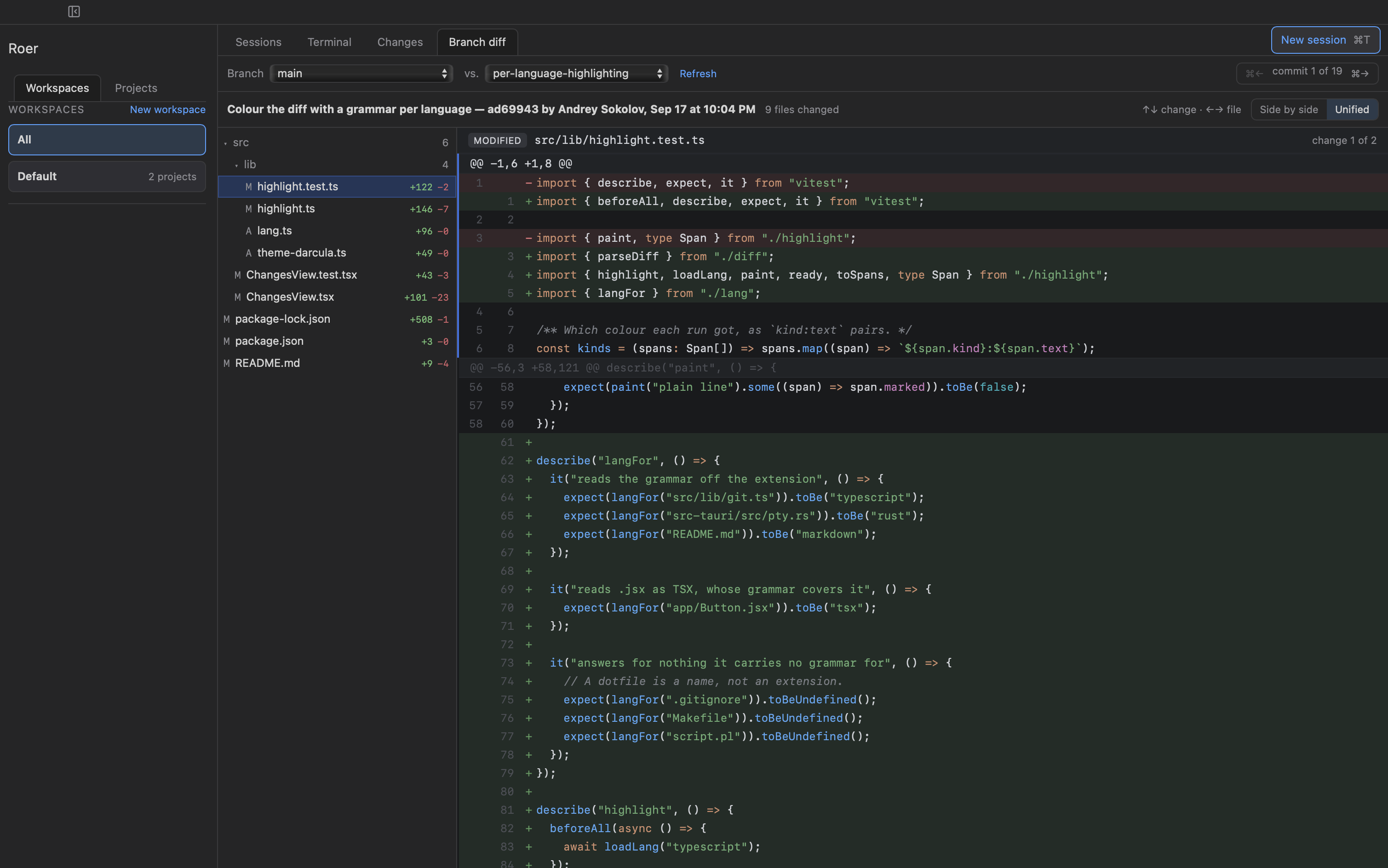Collapse the src folder triangle
Image resolution: width=1388 pixels, height=868 pixels.
point(226,143)
